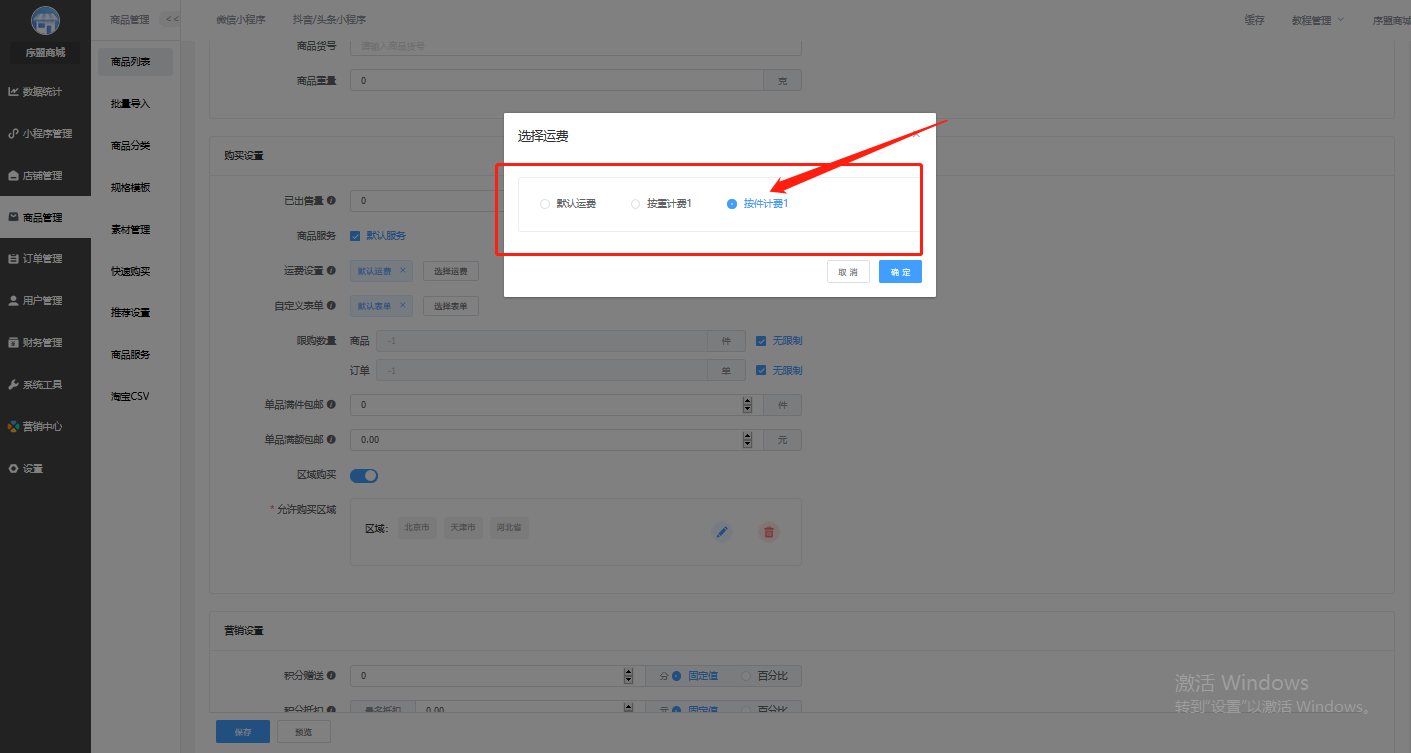Remove the 默认运费 tag with its x
Image resolution: width=1411 pixels, height=753 pixels.
click(402, 270)
